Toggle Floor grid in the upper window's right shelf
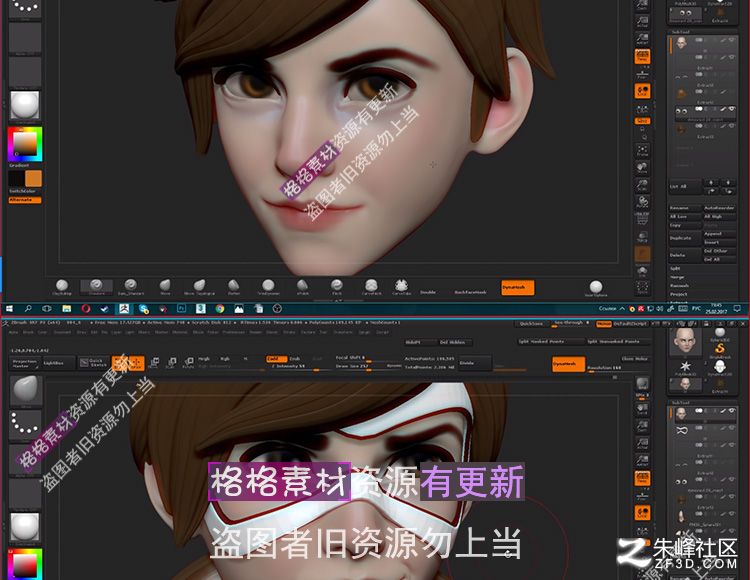This screenshot has width=750, height=580. tap(642, 74)
